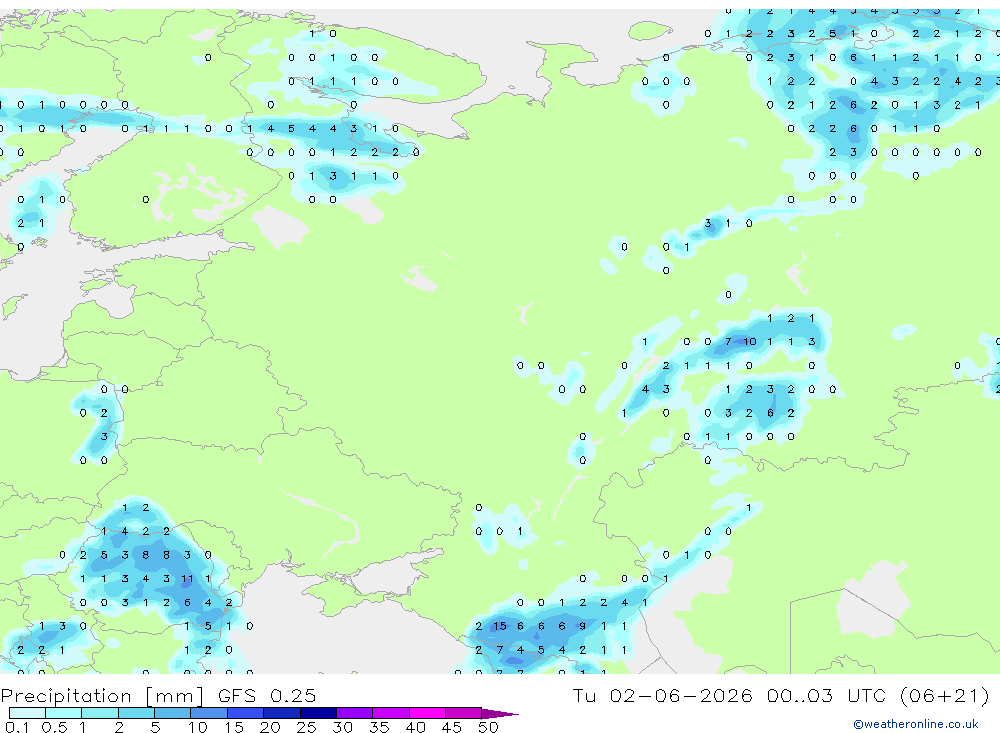Click the 30–35 mm violet legend swatch

click(355, 713)
